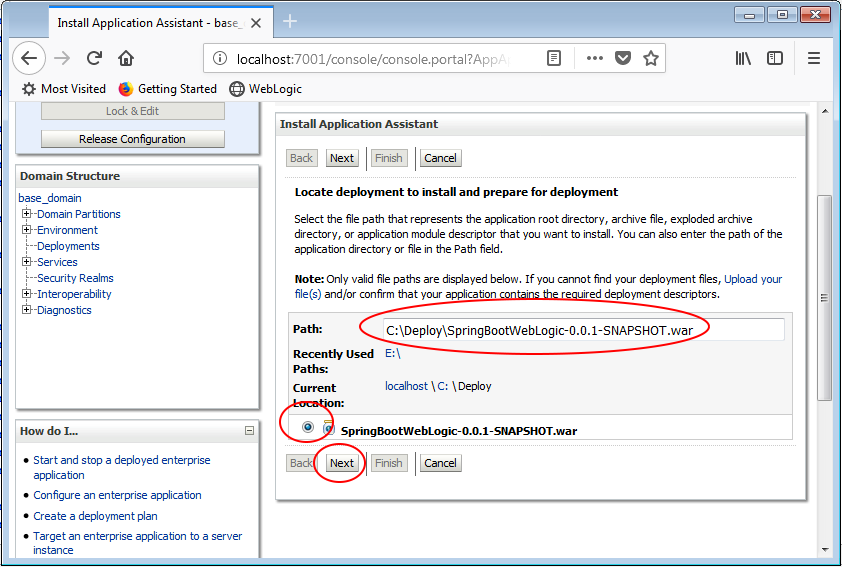
Task: Expand Domain Partitions tree node
Action: (x=26, y=214)
